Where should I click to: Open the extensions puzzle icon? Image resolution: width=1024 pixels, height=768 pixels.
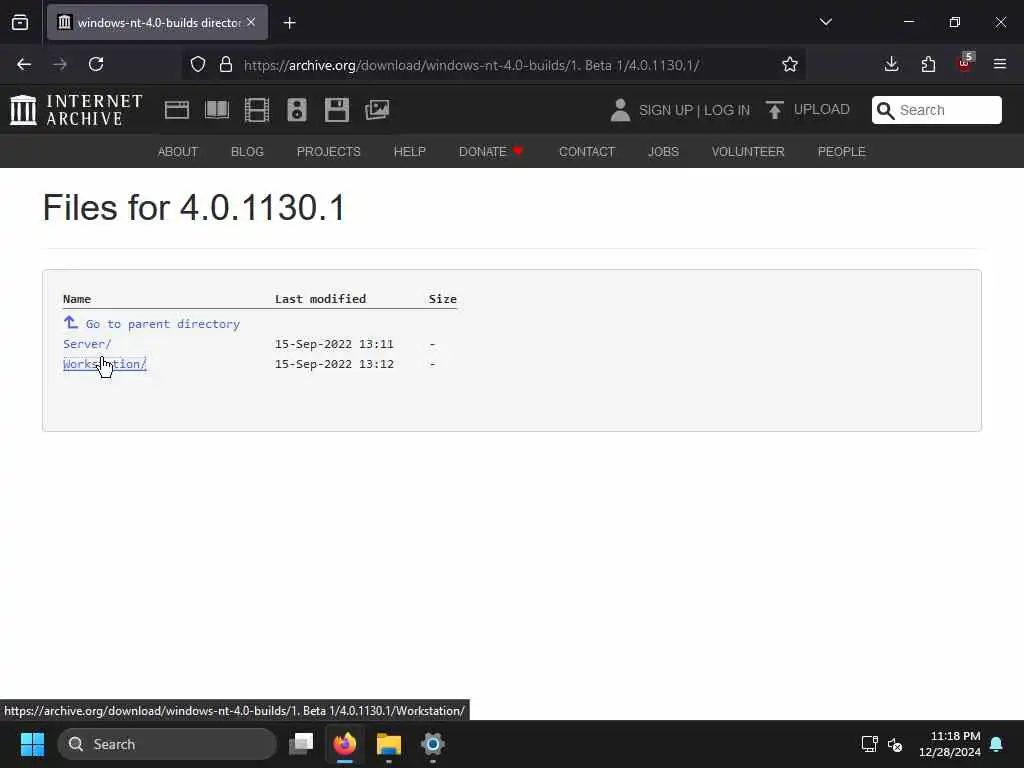(928, 64)
